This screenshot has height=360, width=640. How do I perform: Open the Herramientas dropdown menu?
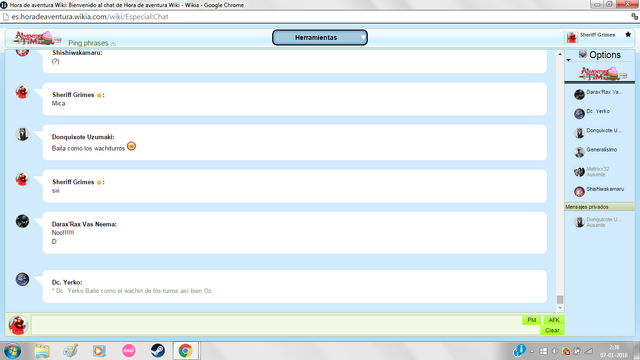(x=320, y=38)
